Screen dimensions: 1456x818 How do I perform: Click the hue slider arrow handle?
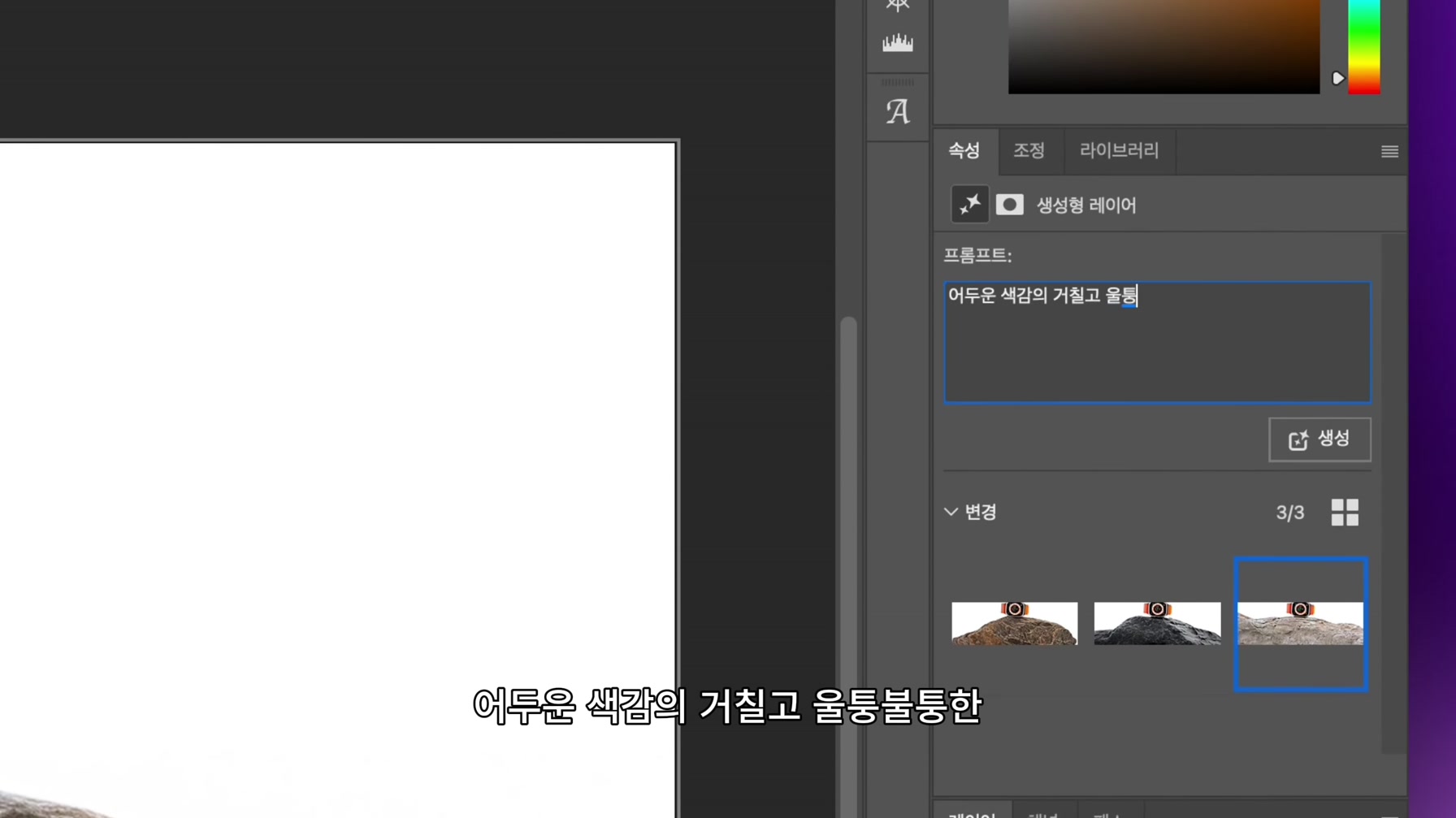[x=1338, y=78]
